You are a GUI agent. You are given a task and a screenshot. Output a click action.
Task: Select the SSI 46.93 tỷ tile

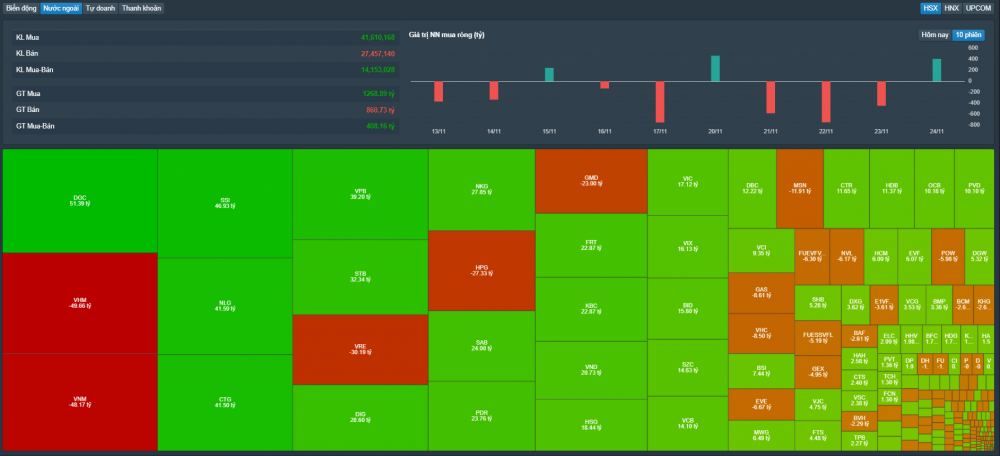[225, 203]
